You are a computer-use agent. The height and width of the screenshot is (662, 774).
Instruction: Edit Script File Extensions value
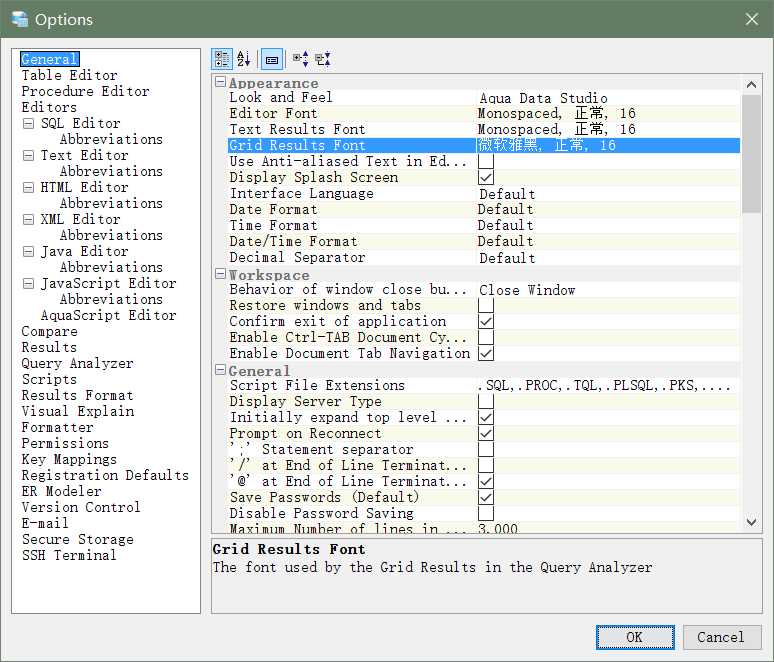click(608, 386)
